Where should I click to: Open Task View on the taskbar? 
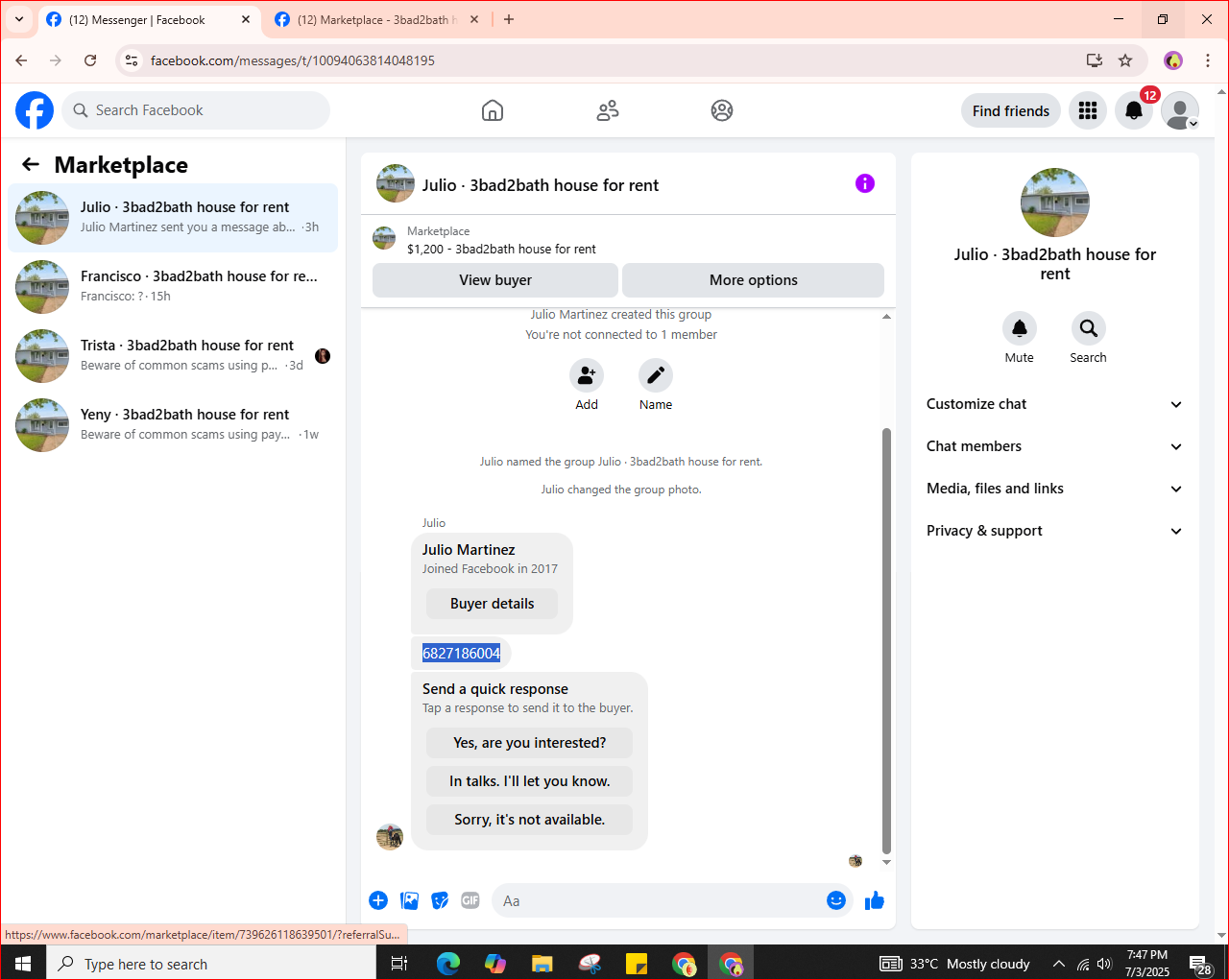399,964
